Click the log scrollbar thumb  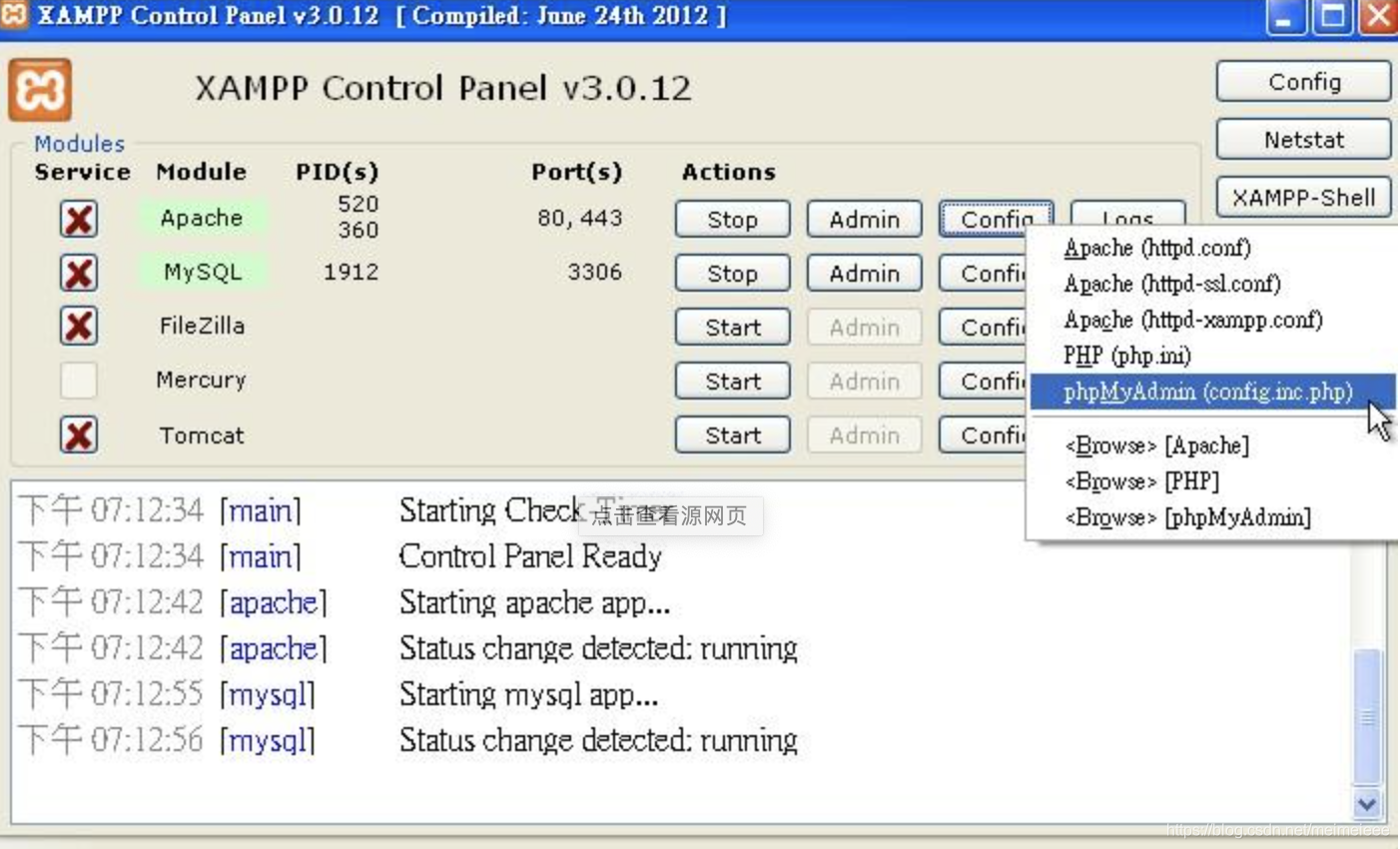pos(1367,716)
